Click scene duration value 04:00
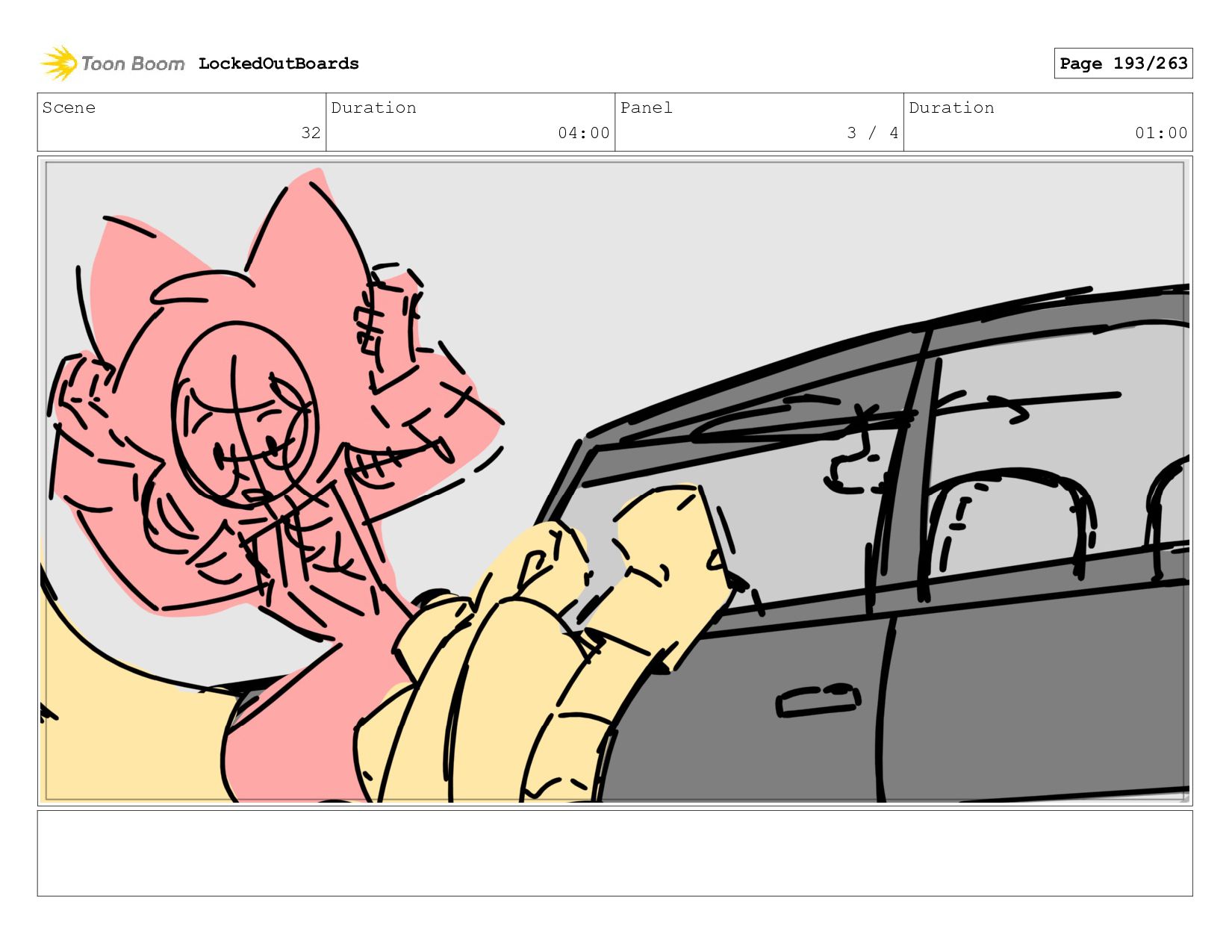 click(x=584, y=133)
